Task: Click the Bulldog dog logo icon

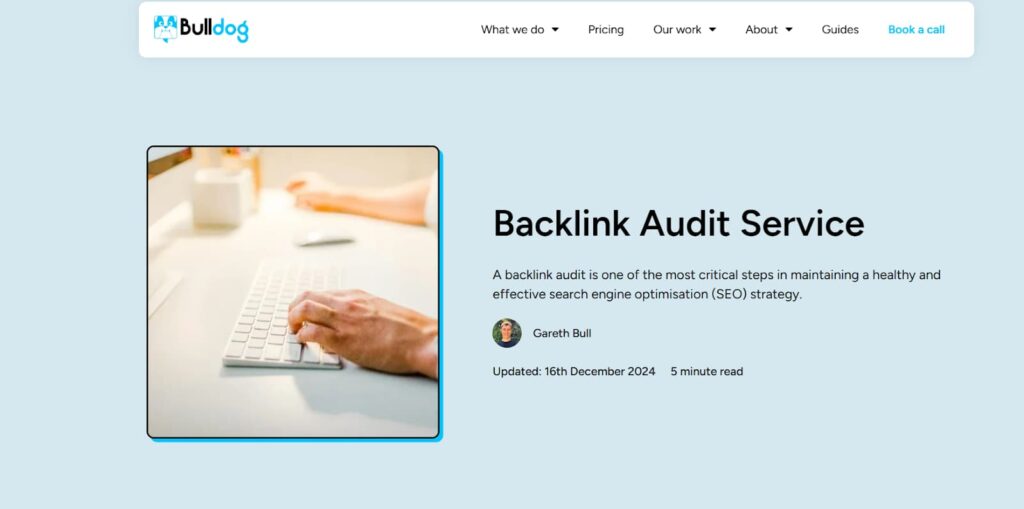Action: (165, 29)
